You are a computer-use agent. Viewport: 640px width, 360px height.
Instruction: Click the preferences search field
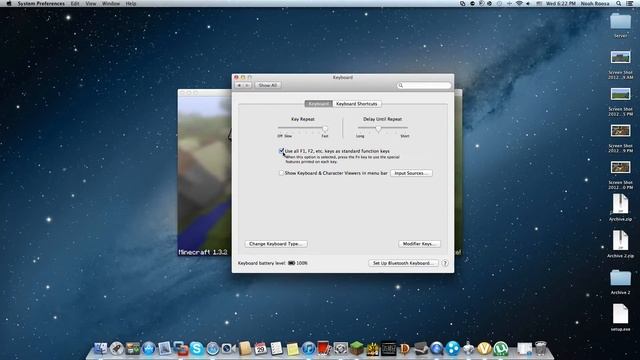pyautogui.click(x=424, y=85)
